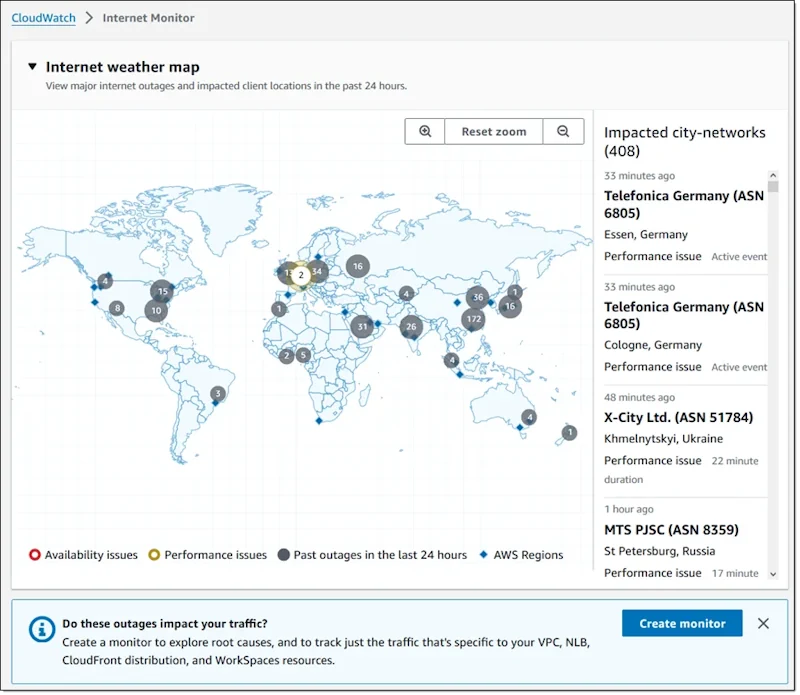Click the CloudWatch breadcrumb link
The width and height of the screenshot is (800, 695).
[x=43, y=18]
